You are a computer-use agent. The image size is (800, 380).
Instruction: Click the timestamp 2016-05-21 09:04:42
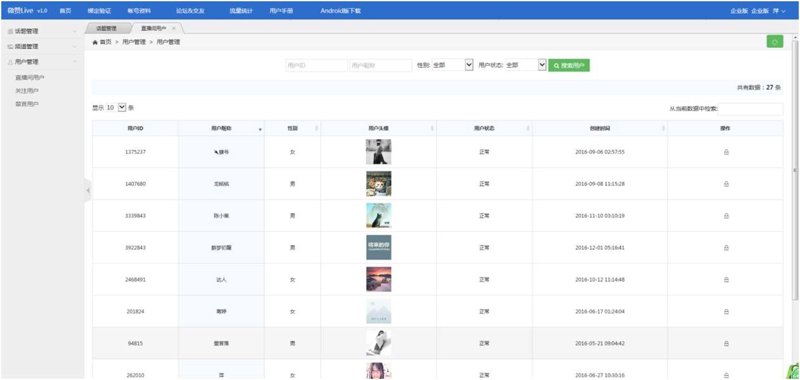[600, 343]
